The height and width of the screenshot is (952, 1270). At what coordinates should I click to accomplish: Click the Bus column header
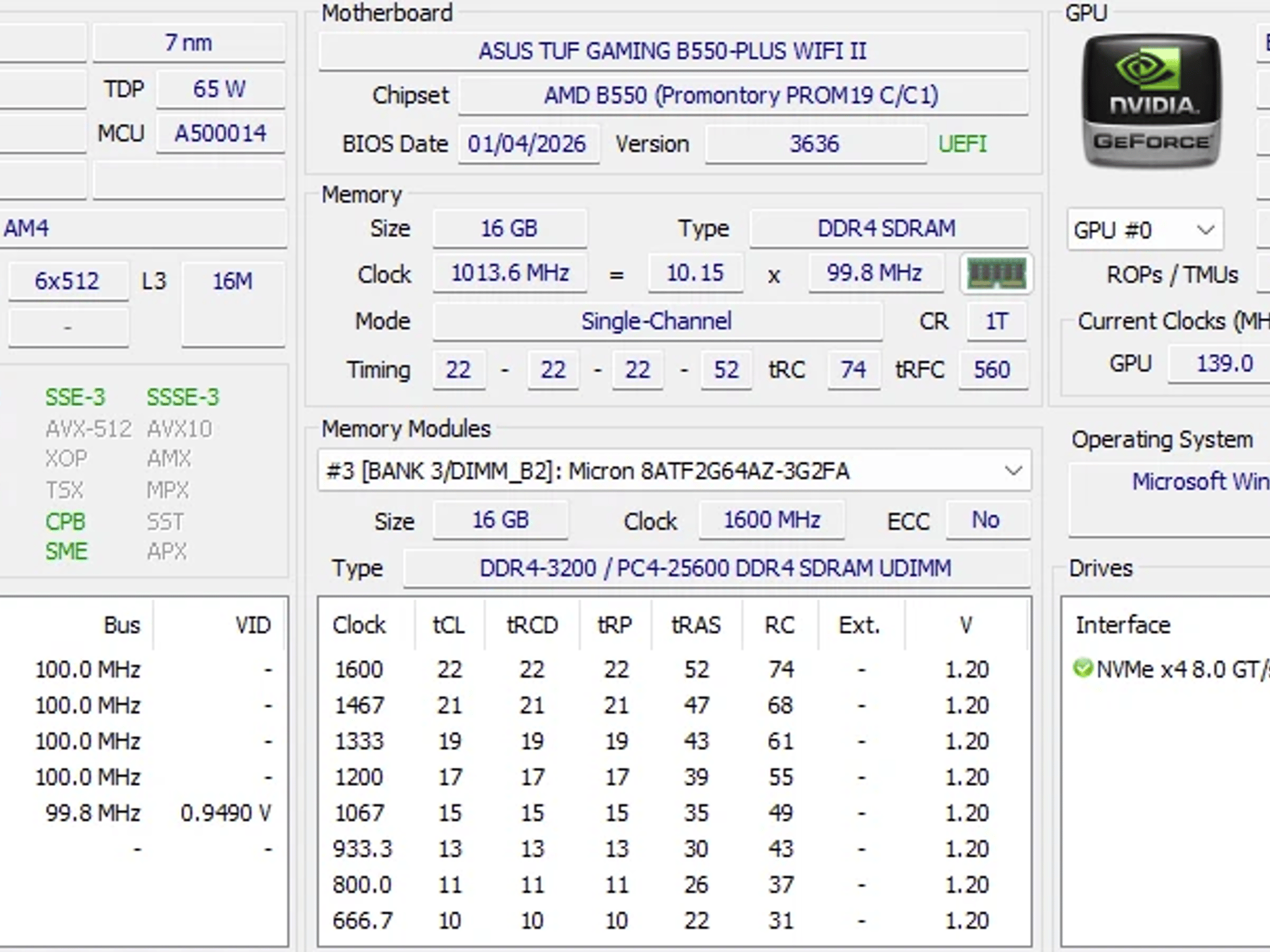point(122,625)
